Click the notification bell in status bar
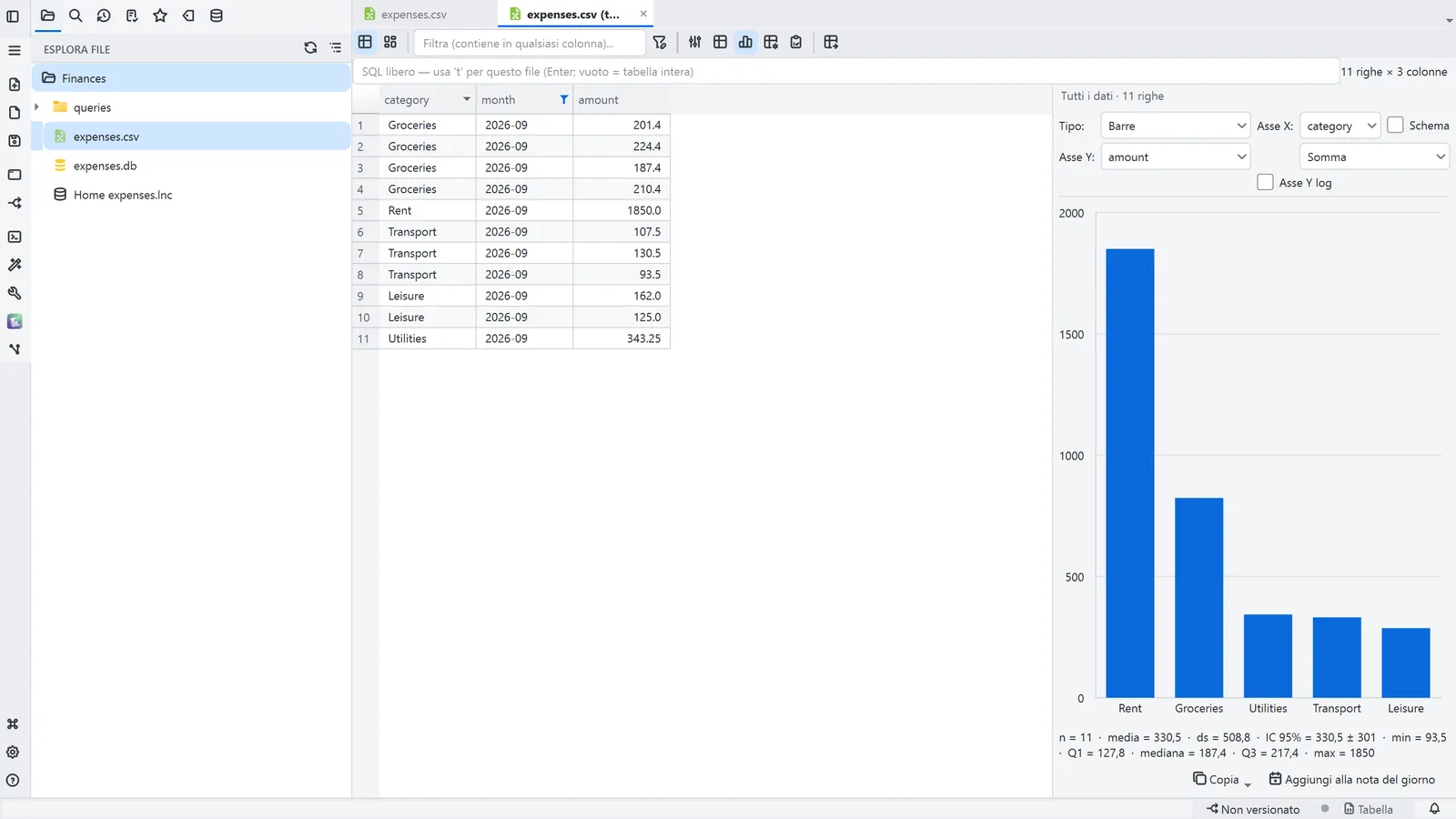1456x819 pixels. tap(1434, 809)
